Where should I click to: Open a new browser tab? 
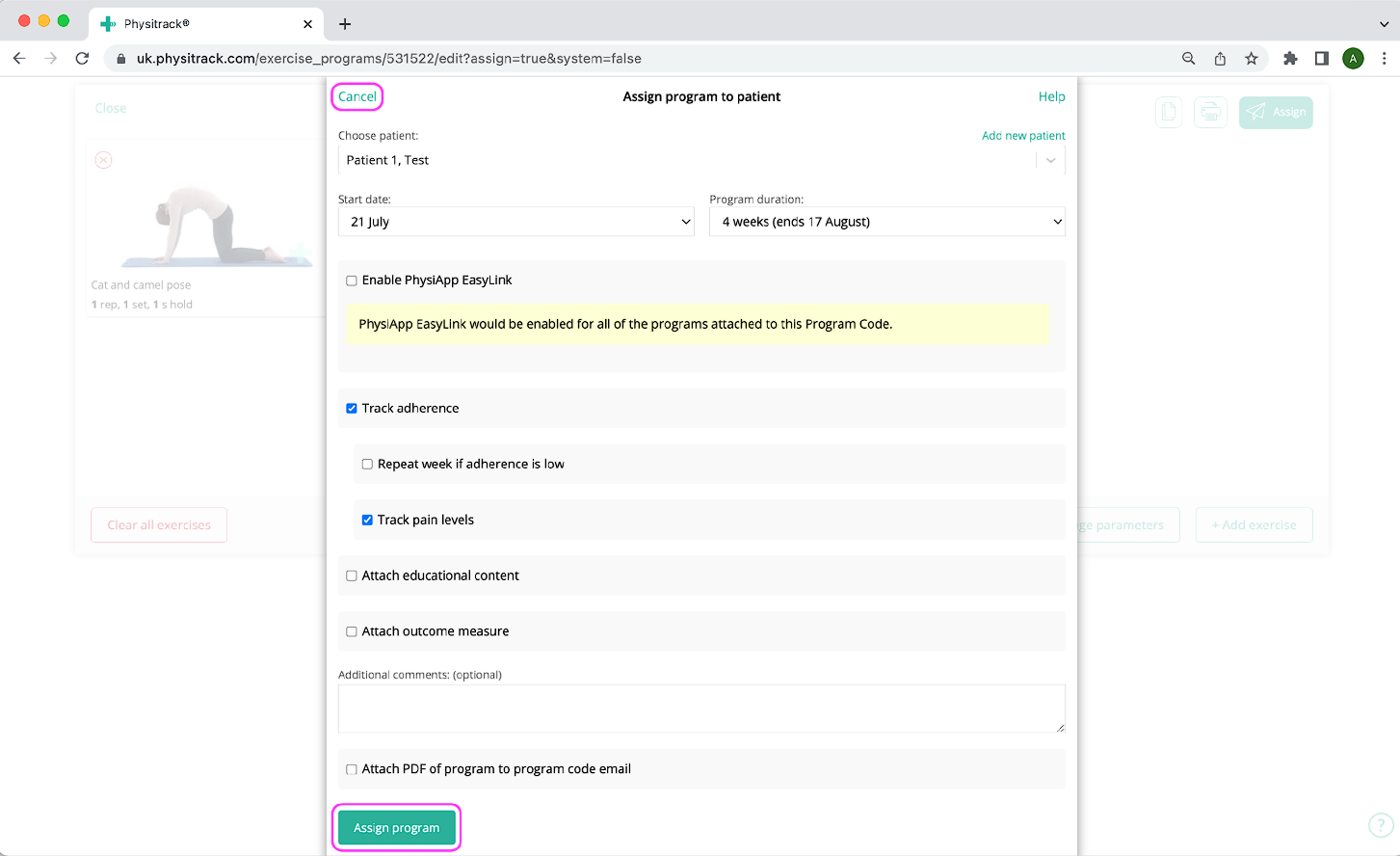click(345, 24)
